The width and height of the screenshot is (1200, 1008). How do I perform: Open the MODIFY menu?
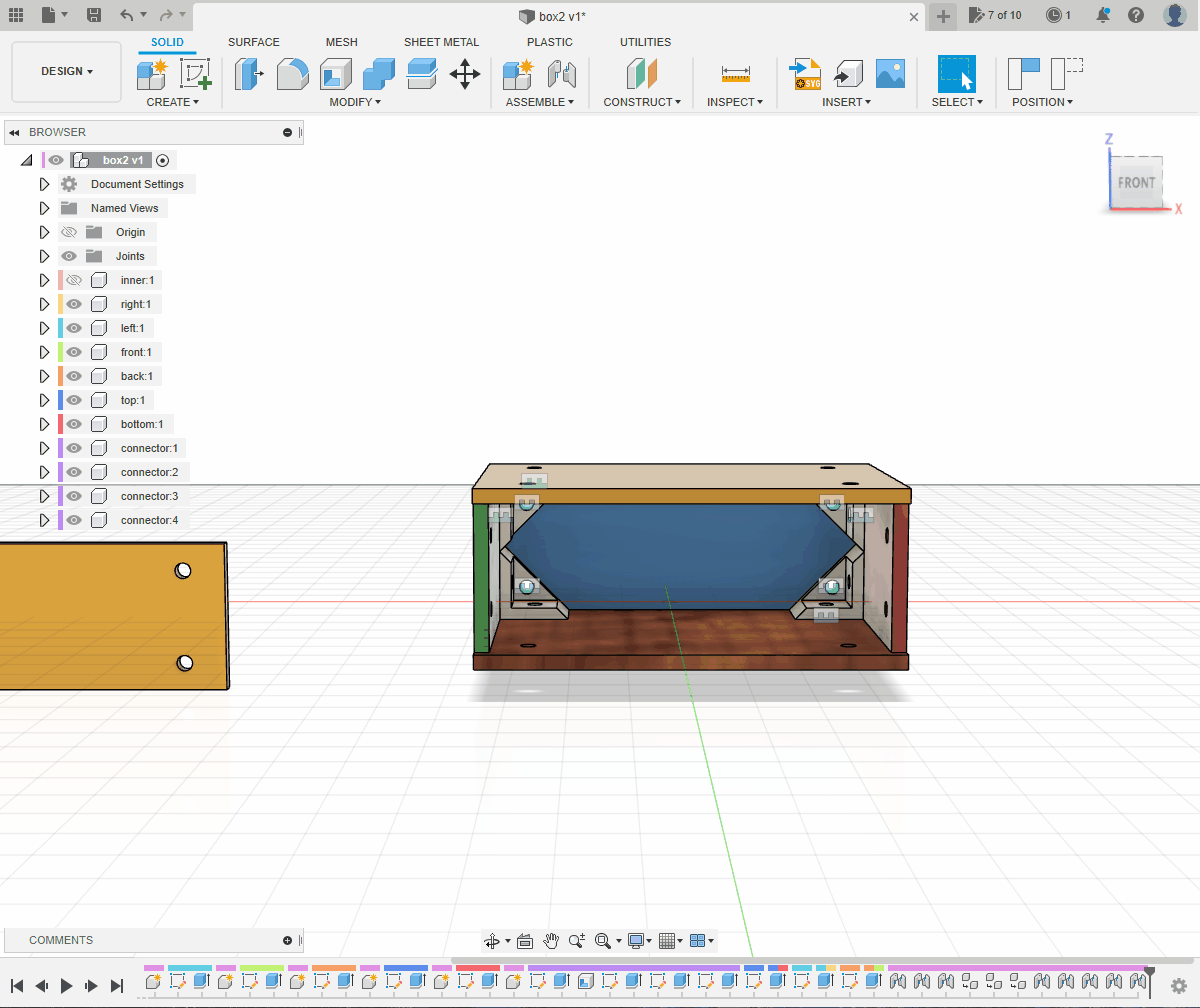coord(354,102)
